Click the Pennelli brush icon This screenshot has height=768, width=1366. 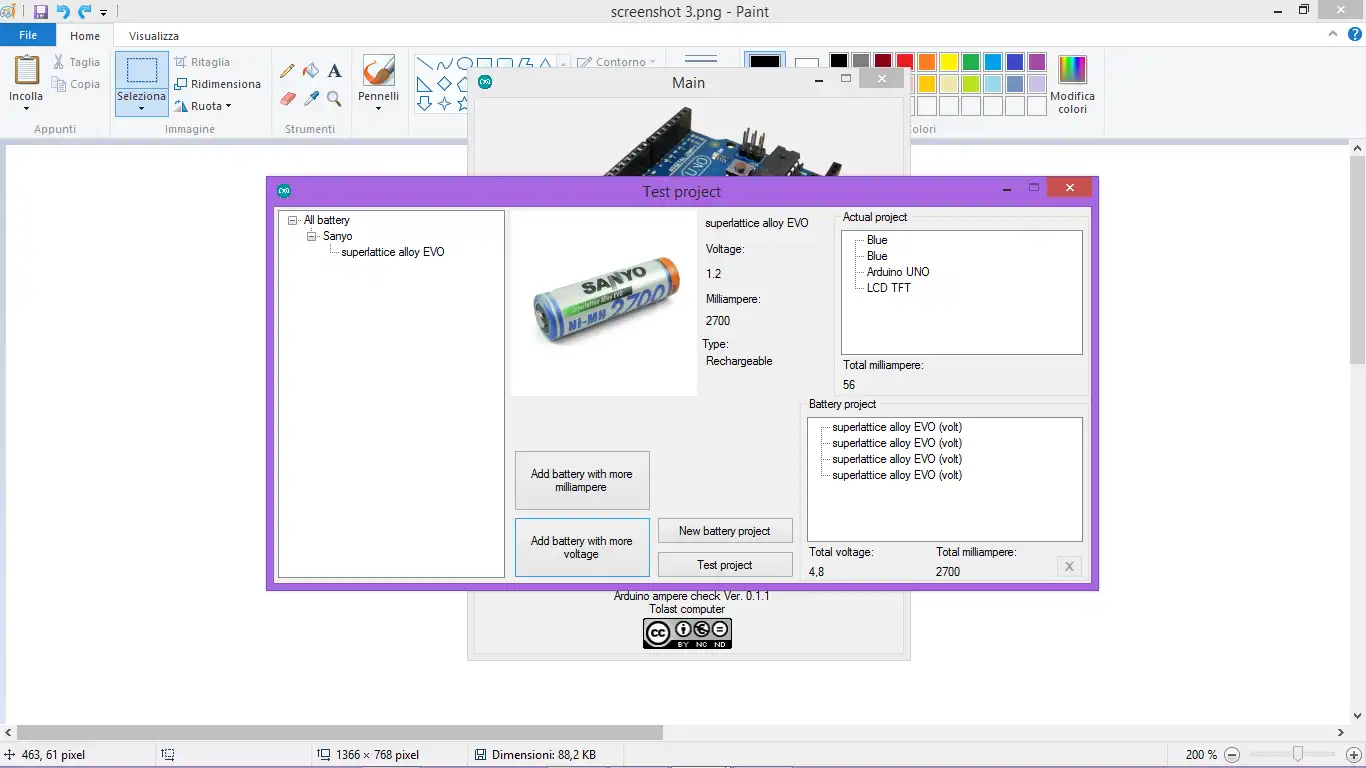click(x=379, y=71)
